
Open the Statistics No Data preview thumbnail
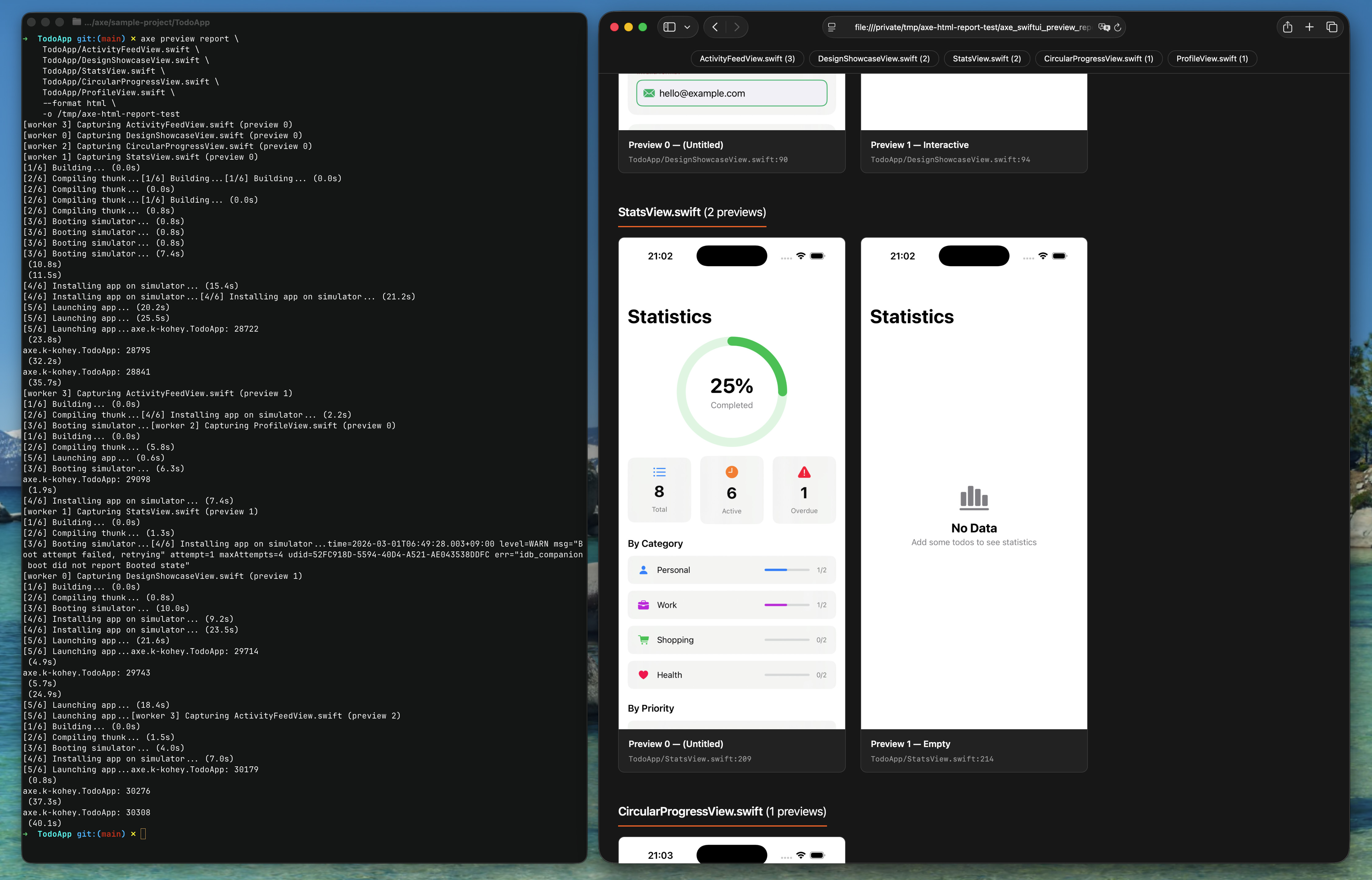tap(974, 483)
